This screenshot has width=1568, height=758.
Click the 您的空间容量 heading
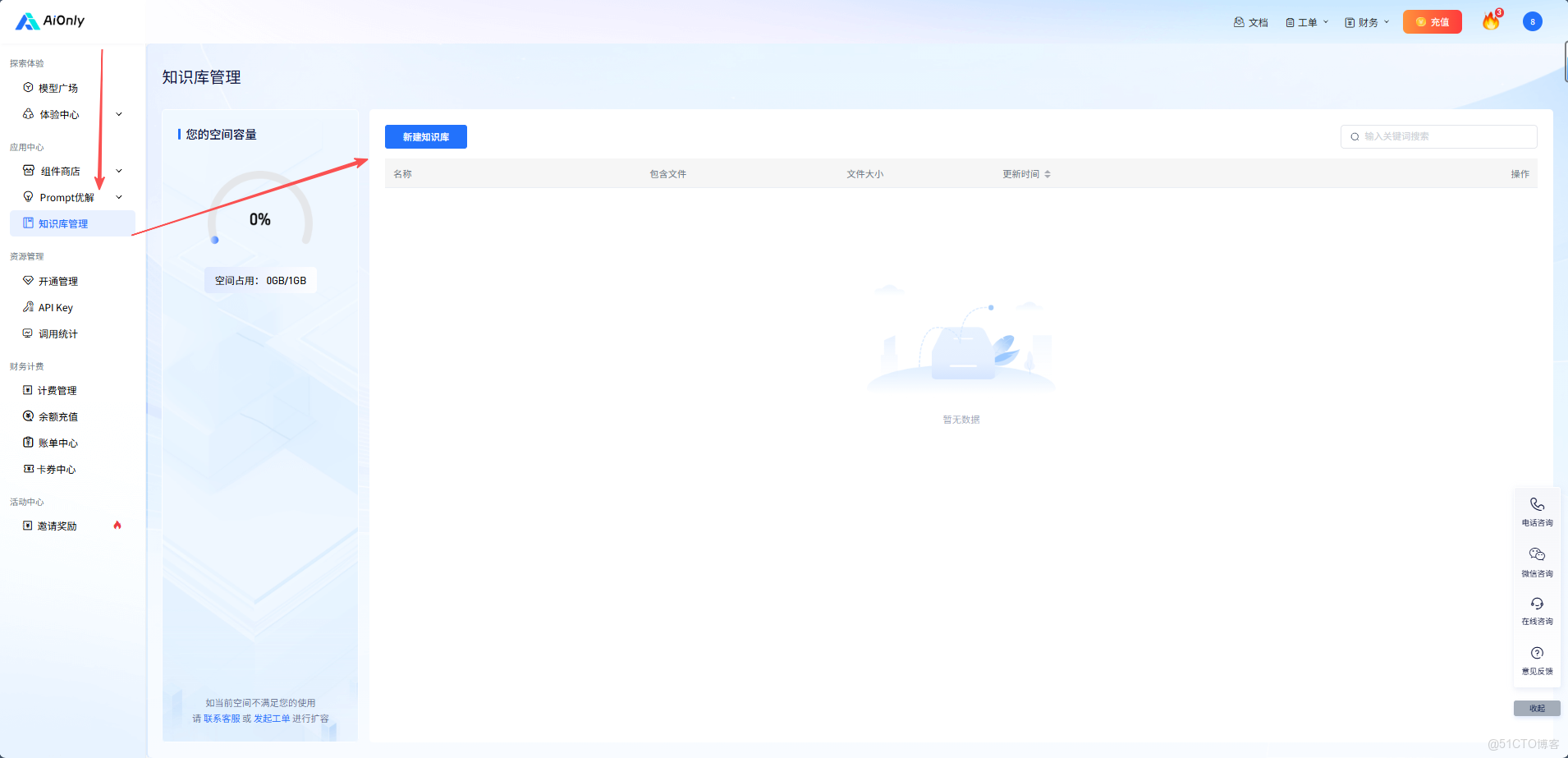221,135
